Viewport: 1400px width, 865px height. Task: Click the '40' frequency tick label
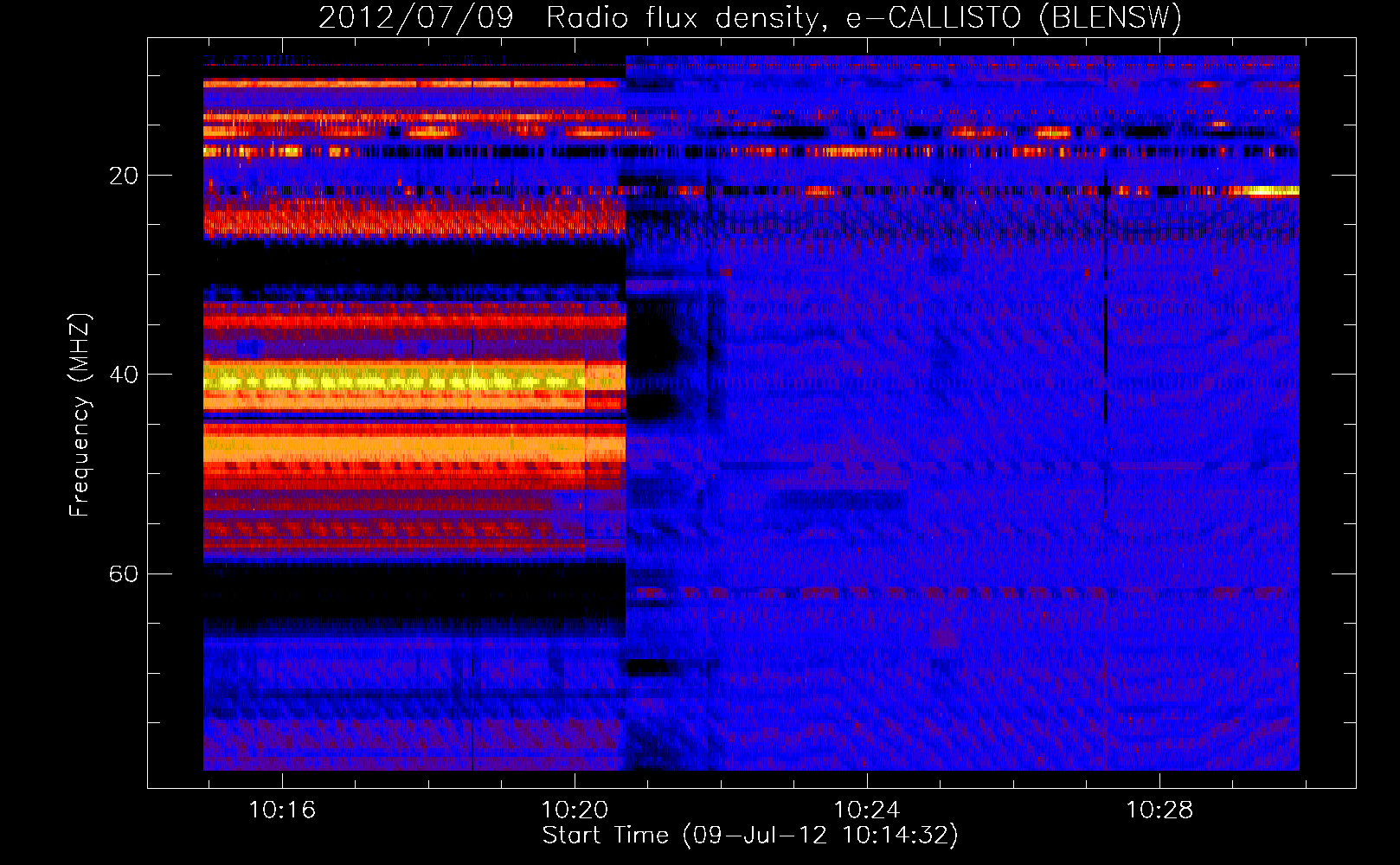(x=123, y=375)
